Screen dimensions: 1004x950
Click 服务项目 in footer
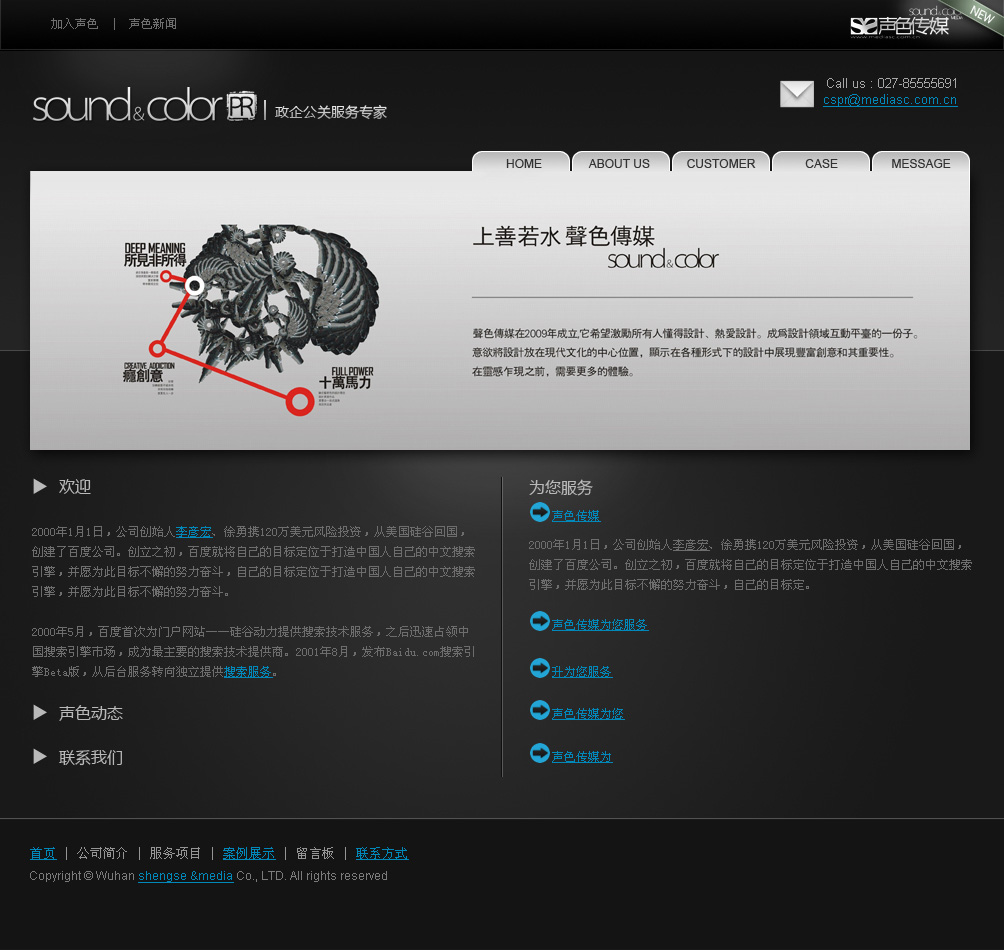point(175,853)
